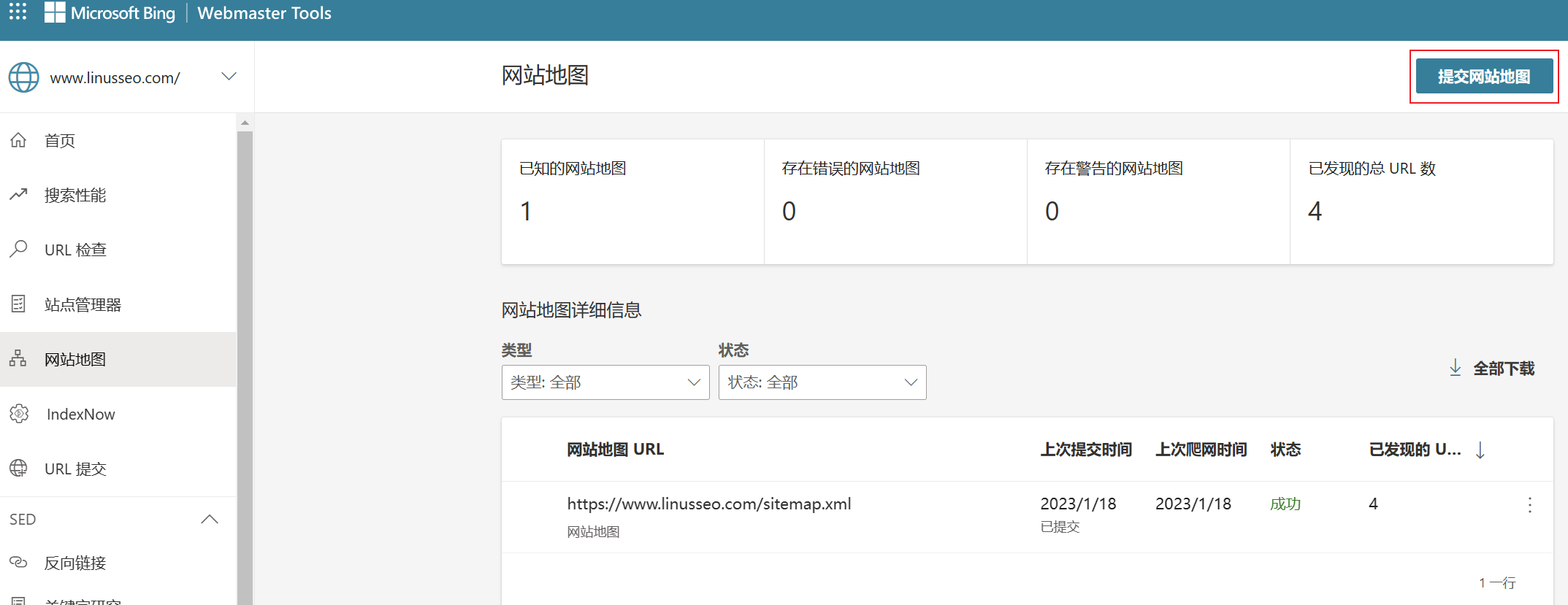
Task: Click the trend icon for 搜索性能
Action: (x=18, y=195)
